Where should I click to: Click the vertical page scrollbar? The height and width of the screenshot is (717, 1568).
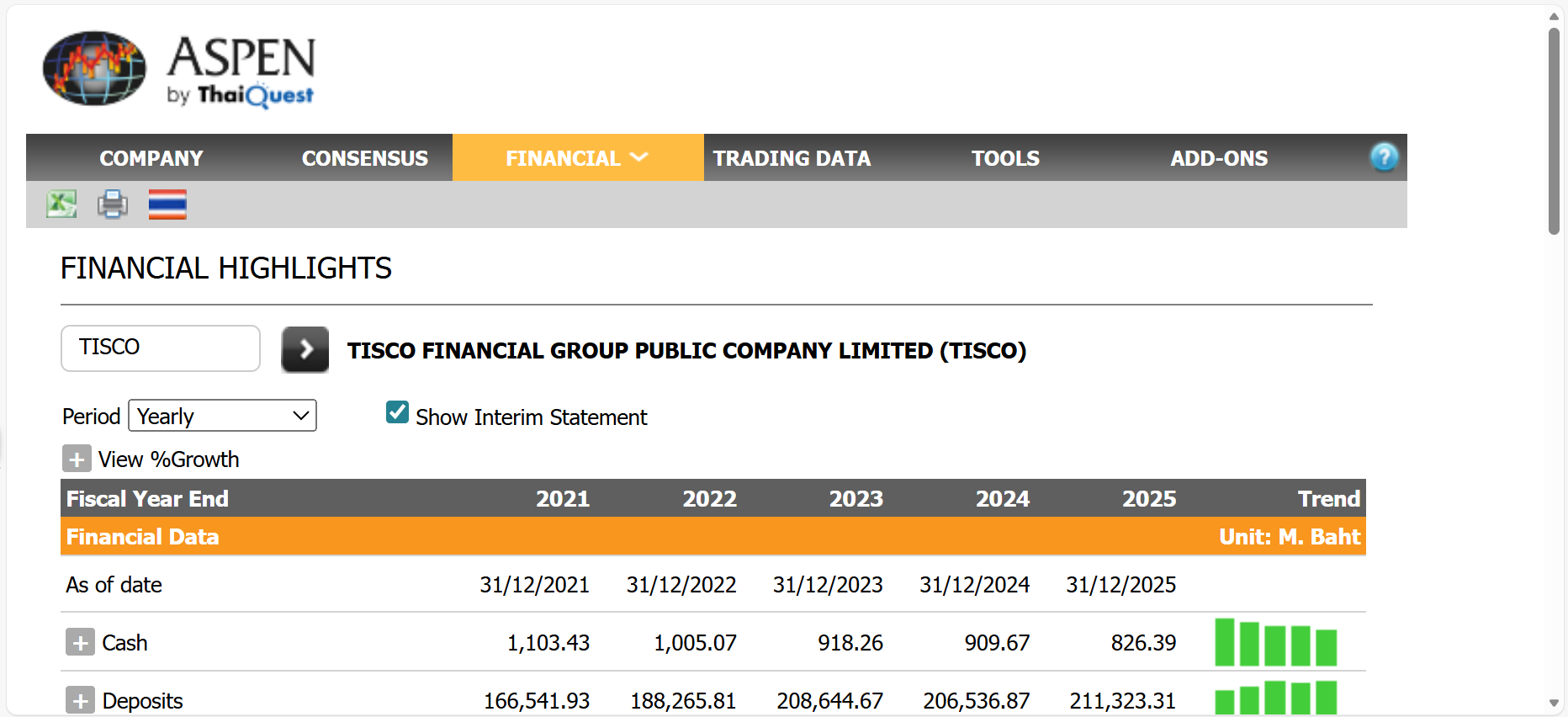click(1554, 130)
